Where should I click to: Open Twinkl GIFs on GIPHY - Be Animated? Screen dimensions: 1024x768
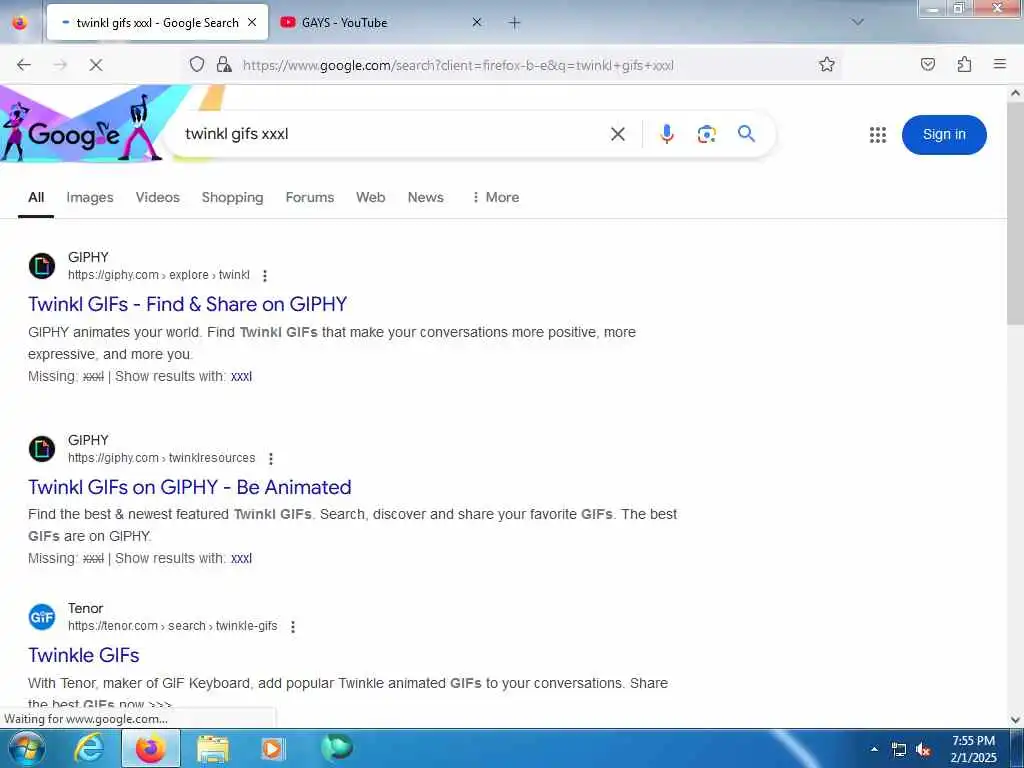189,487
